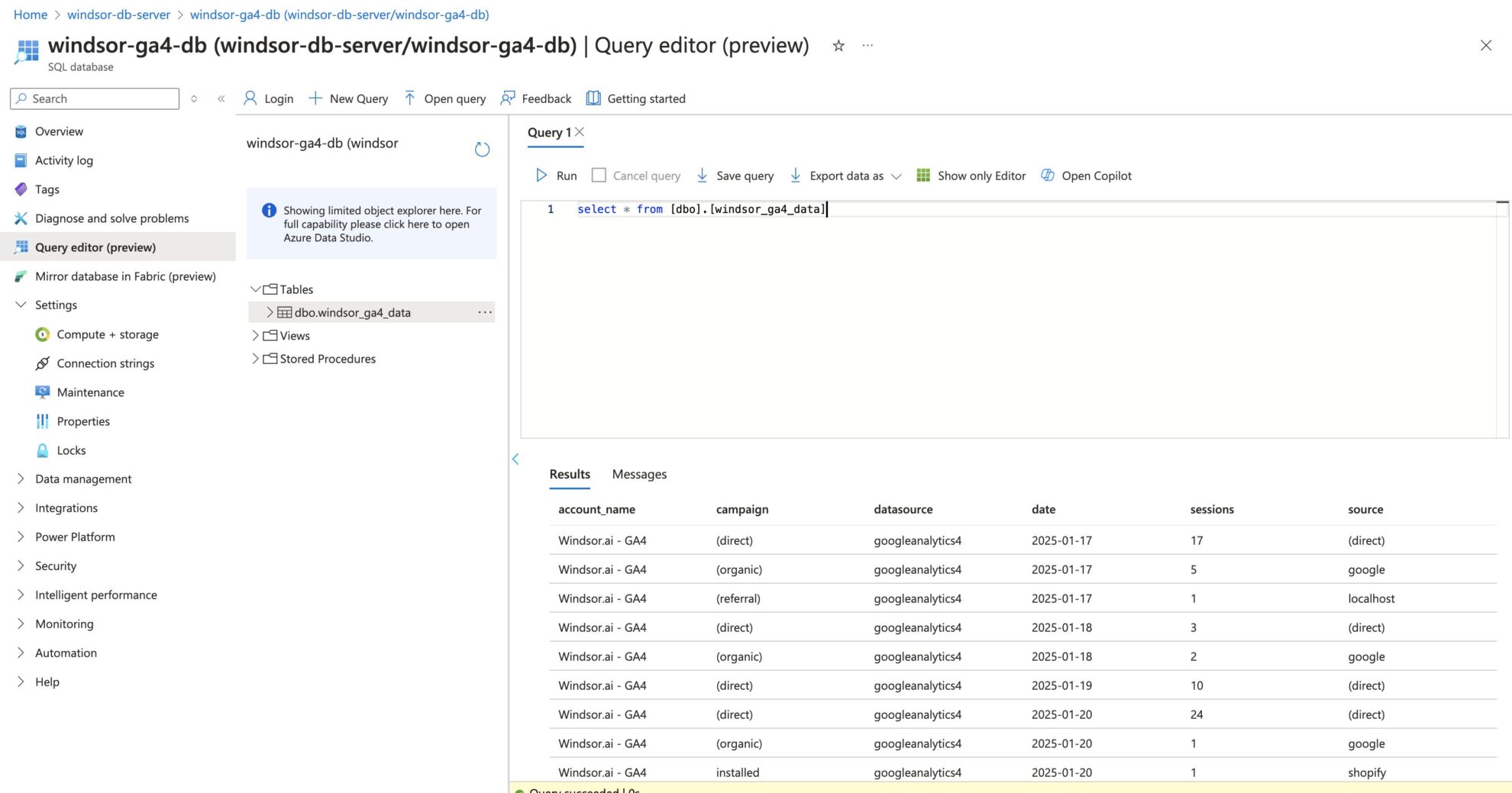Click the datasource column header

coord(903,509)
